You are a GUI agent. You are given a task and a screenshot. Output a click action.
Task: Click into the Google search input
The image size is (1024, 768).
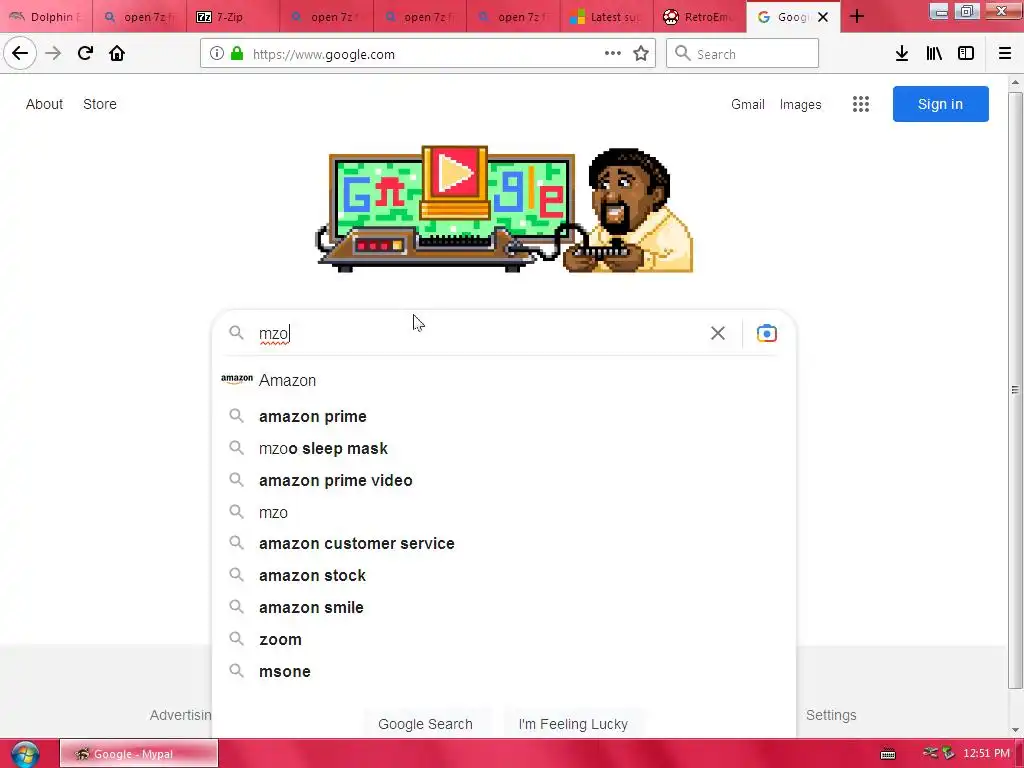[480, 333]
